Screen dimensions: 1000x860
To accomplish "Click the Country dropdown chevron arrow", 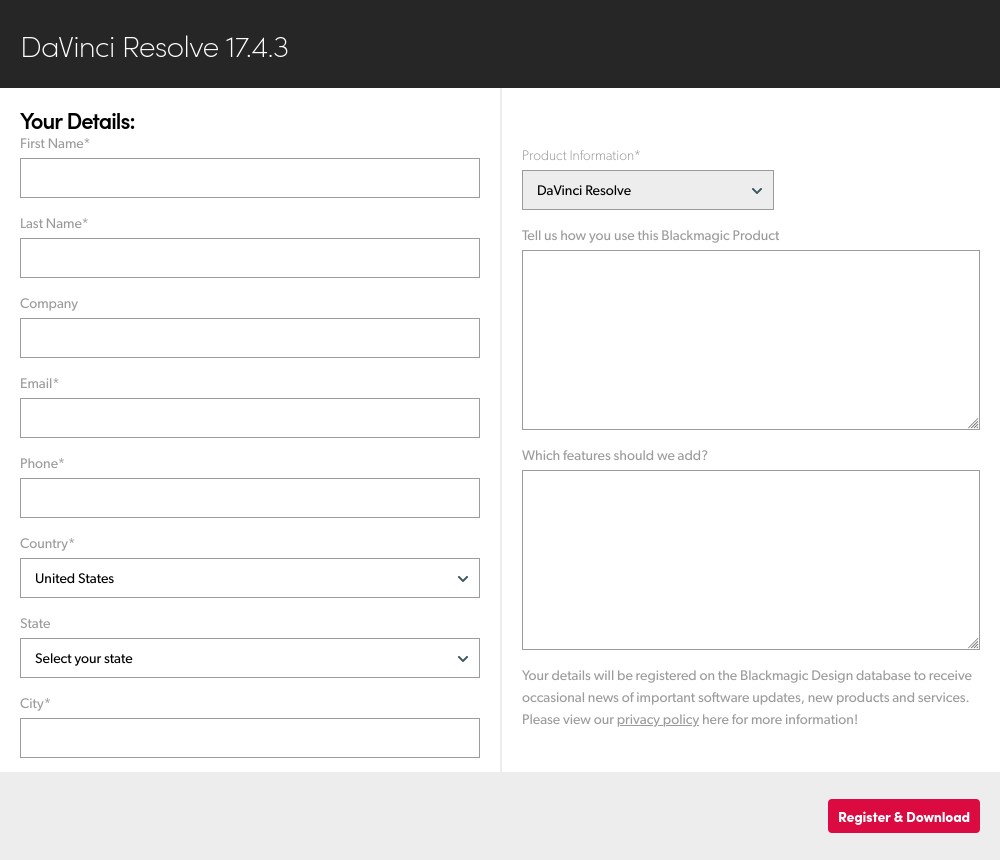I will tap(463, 578).
